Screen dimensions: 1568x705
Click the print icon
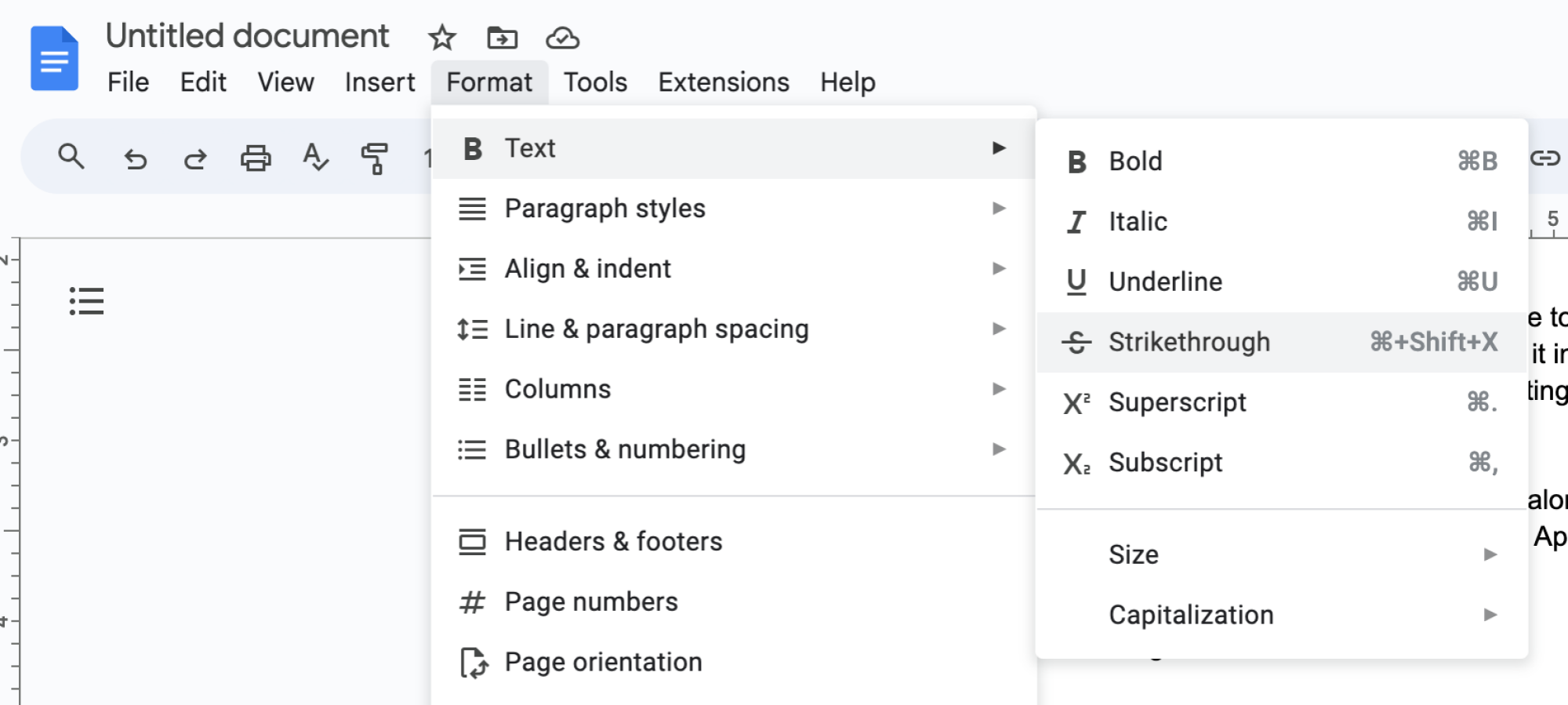256,158
